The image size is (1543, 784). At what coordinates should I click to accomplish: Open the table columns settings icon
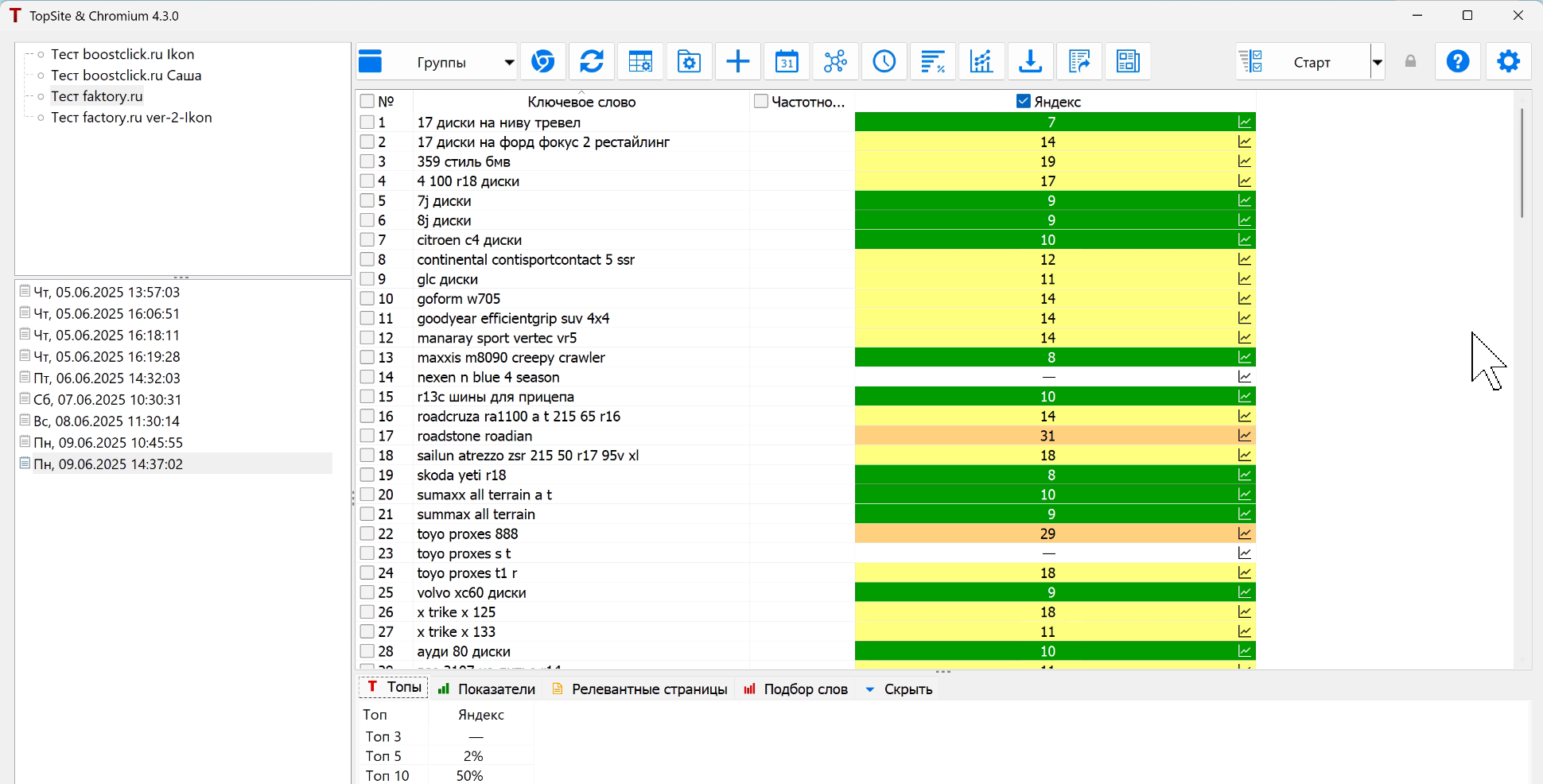tap(640, 61)
